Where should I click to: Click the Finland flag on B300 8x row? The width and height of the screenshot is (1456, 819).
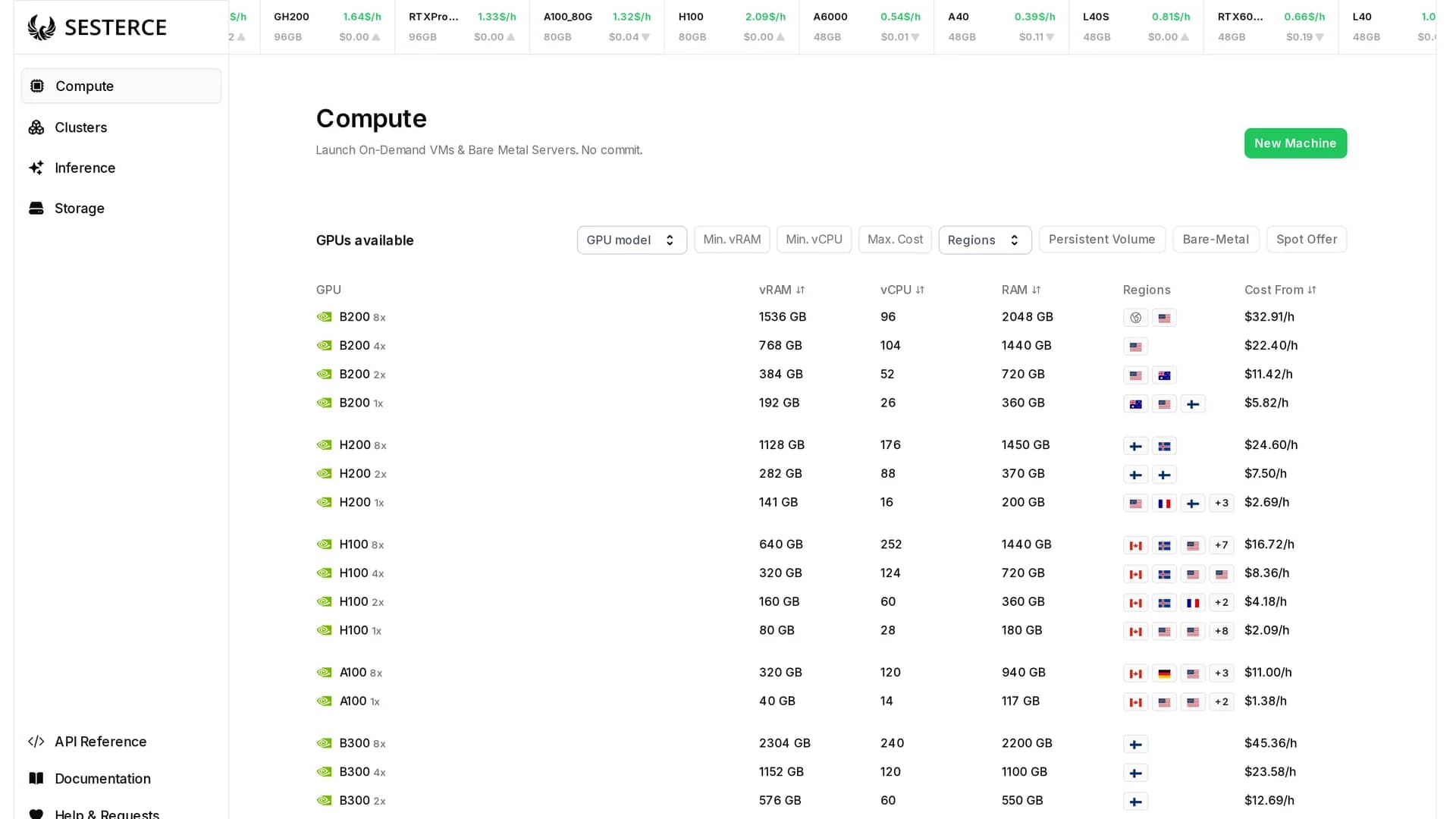[1135, 745]
